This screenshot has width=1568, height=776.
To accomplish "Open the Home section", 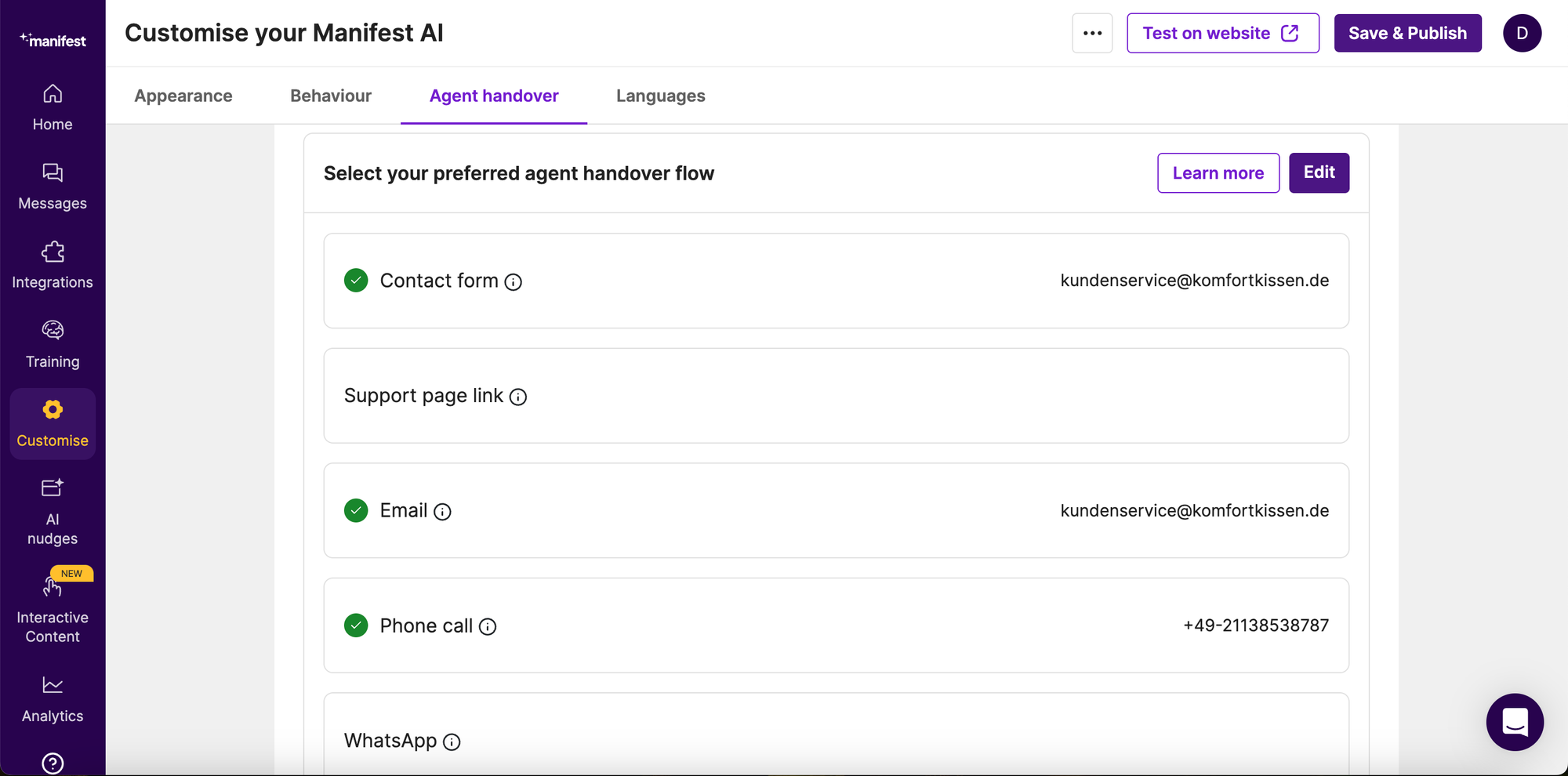I will click(x=52, y=107).
